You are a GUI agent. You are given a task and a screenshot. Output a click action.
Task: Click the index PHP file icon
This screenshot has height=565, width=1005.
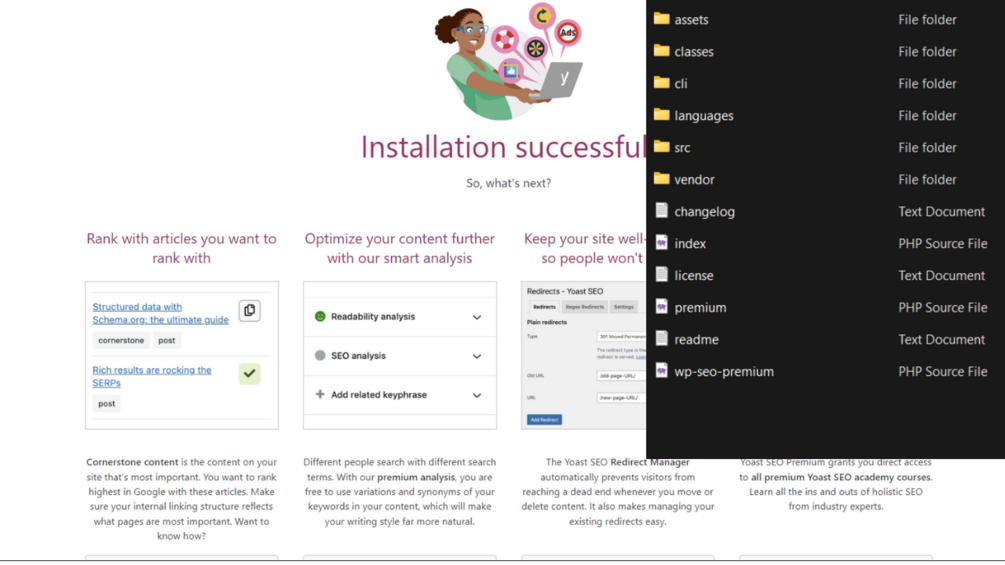click(x=661, y=243)
